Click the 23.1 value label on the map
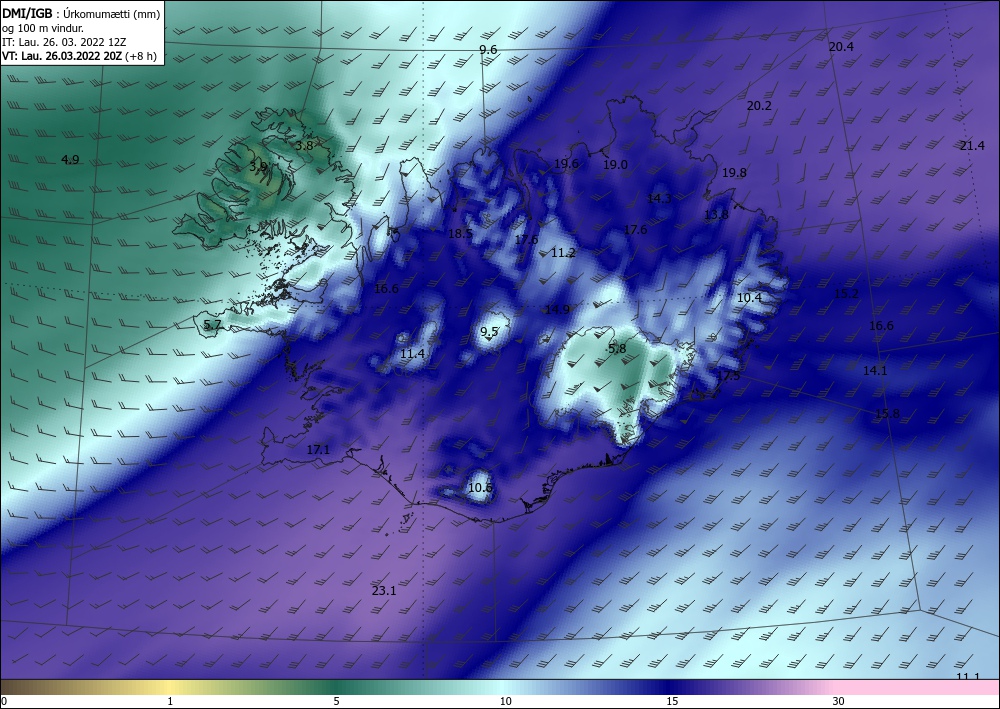Viewport: 1000px width, 709px height. (384, 590)
